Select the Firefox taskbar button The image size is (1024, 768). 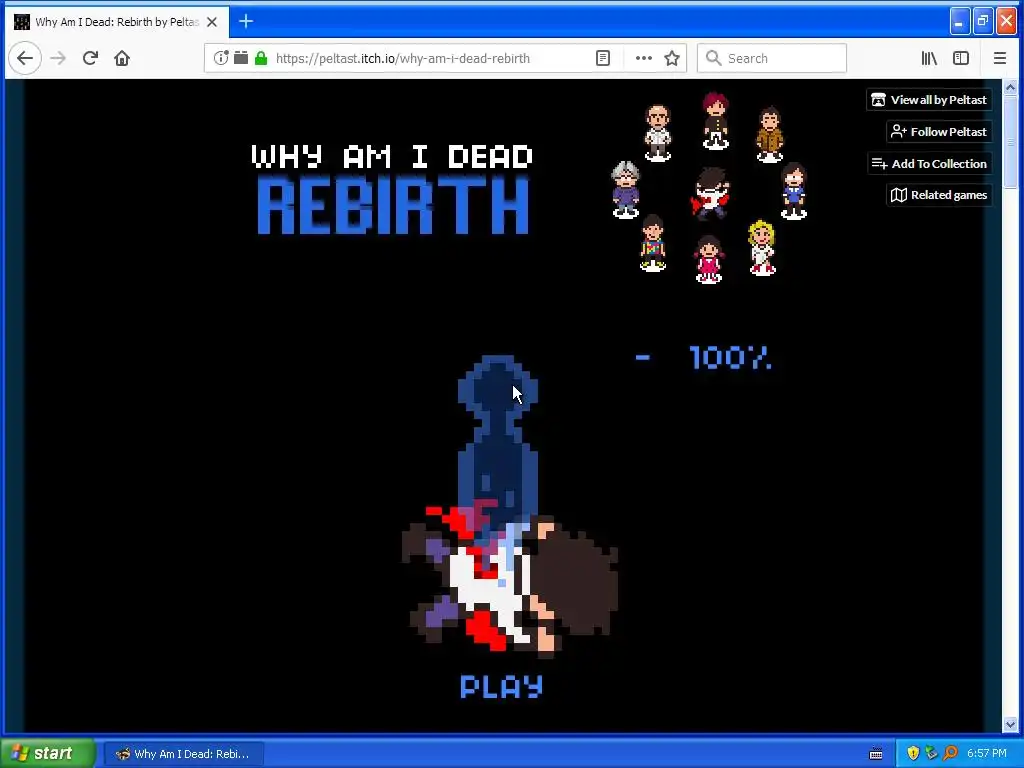pyautogui.click(x=184, y=754)
